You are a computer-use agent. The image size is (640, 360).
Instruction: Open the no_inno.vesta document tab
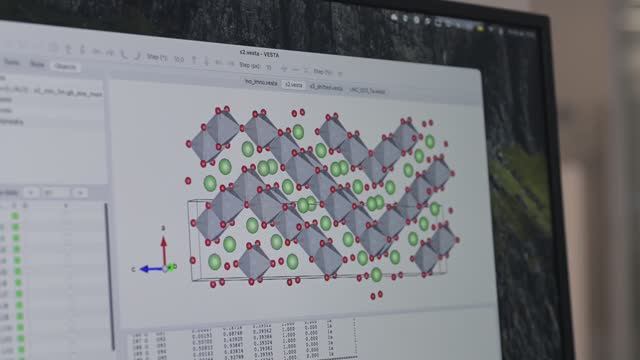[x=261, y=83]
